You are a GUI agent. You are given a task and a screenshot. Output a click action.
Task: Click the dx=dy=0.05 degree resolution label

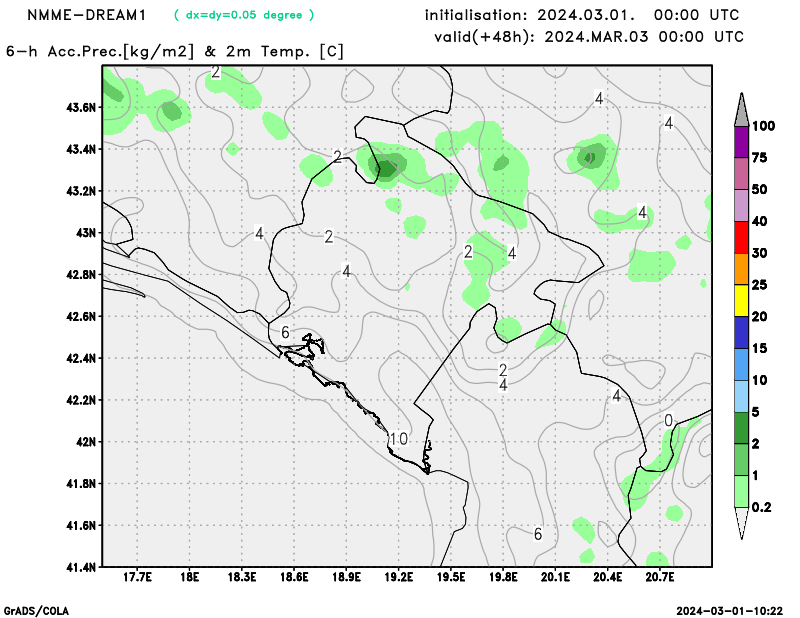click(x=244, y=15)
